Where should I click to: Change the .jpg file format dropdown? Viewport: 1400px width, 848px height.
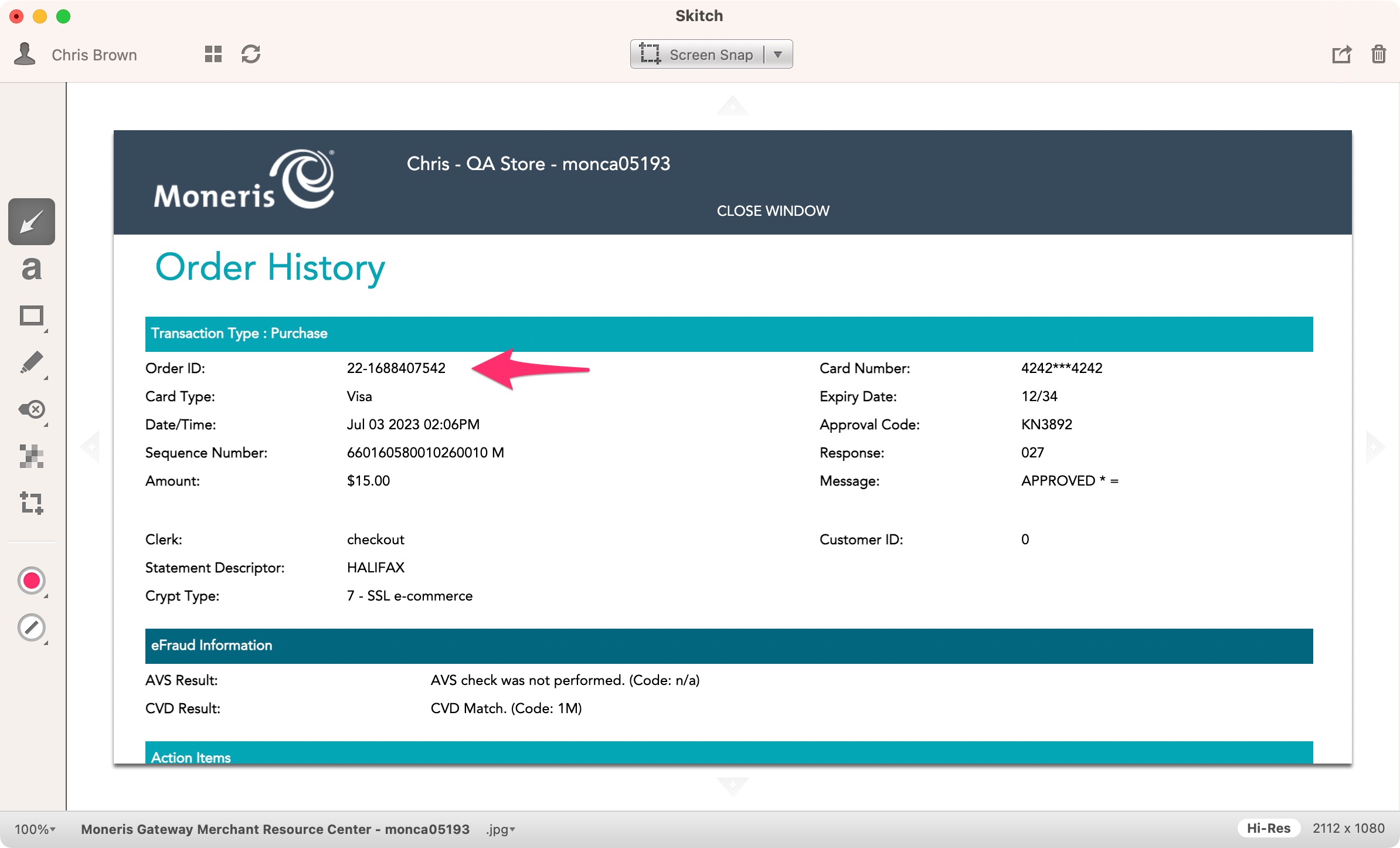coord(500,829)
